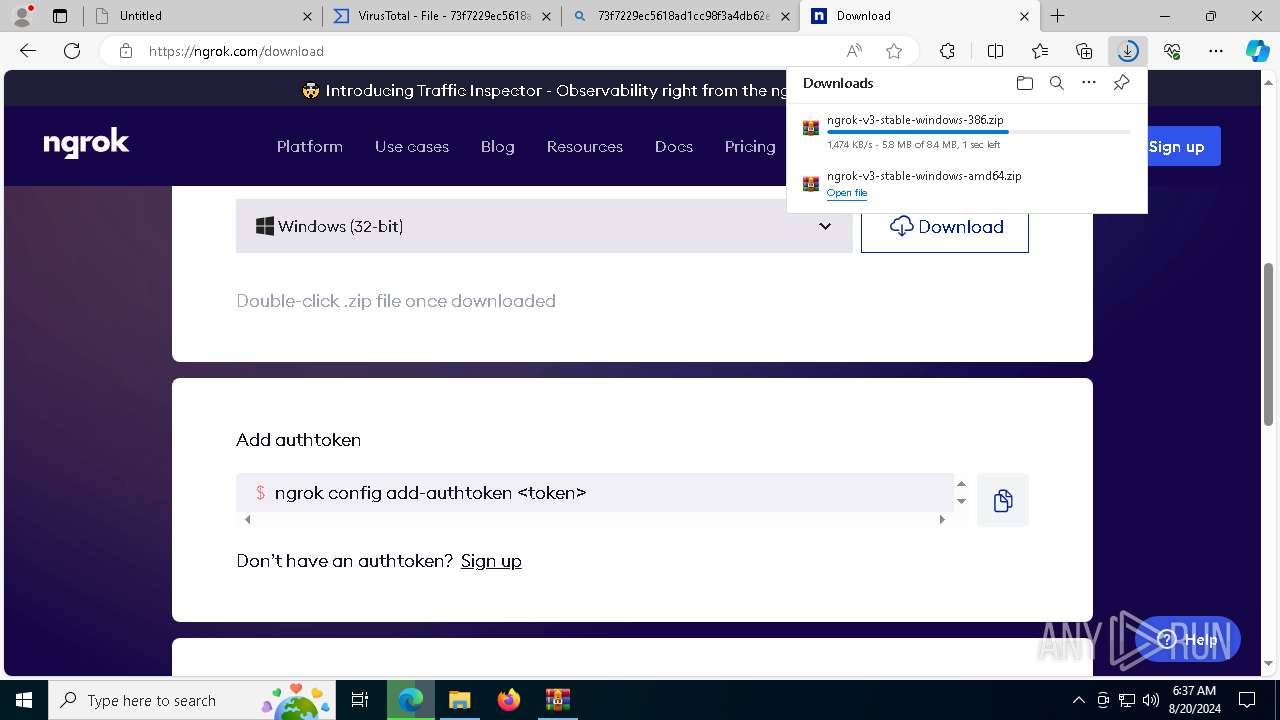Open Task View on taskbar

(x=360, y=700)
